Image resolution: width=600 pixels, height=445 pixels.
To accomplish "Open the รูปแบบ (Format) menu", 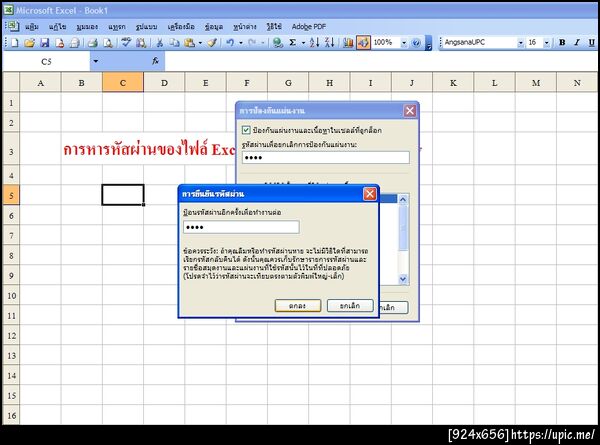I will pos(146,27).
